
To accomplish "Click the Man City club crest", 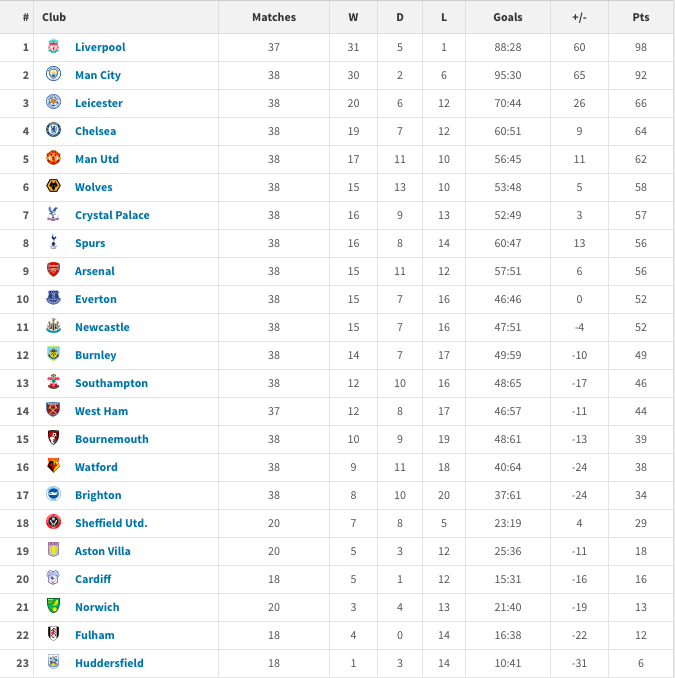I will point(53,75).
